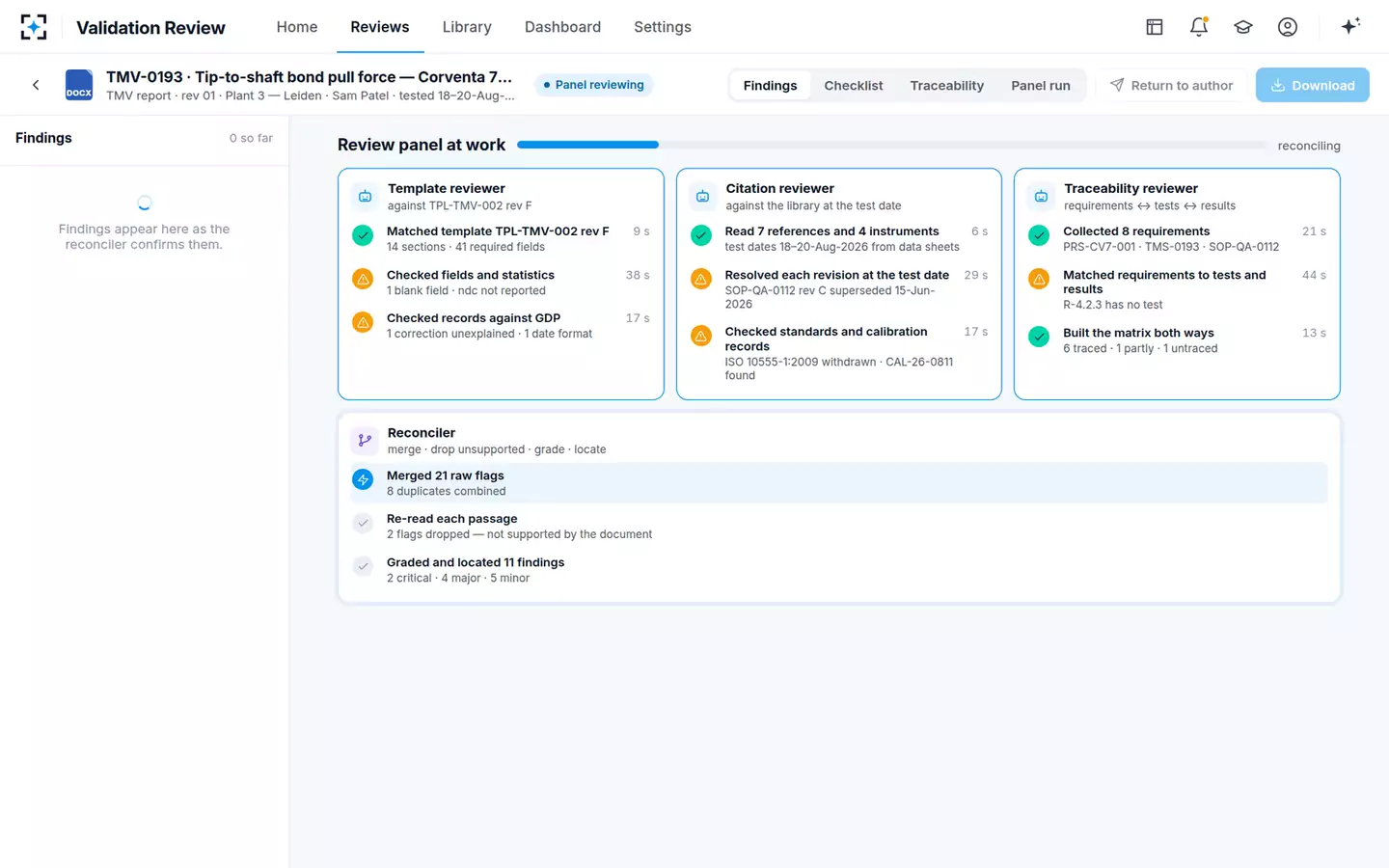Go to the Home nav item
Screen dimensions: 1389x868
coord(297,27)
